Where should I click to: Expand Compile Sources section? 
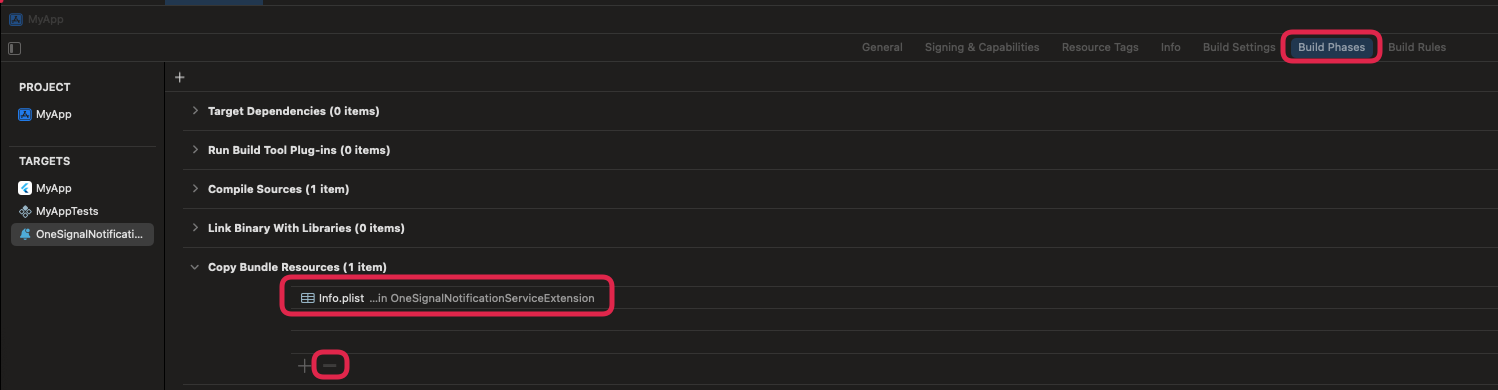tap(195, 189)
